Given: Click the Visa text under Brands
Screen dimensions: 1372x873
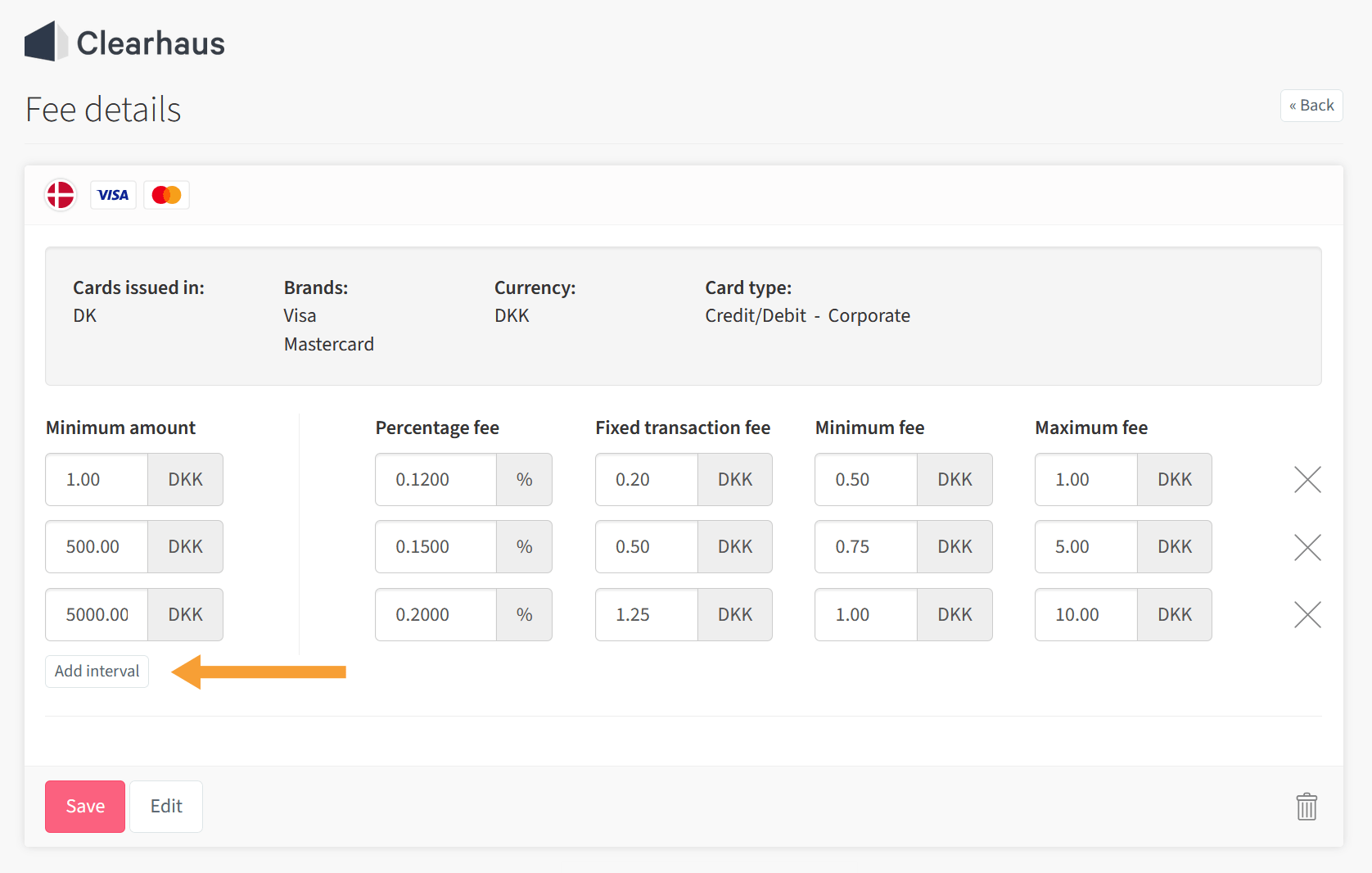Looking at the screenshot, I should tap(300, 315).
